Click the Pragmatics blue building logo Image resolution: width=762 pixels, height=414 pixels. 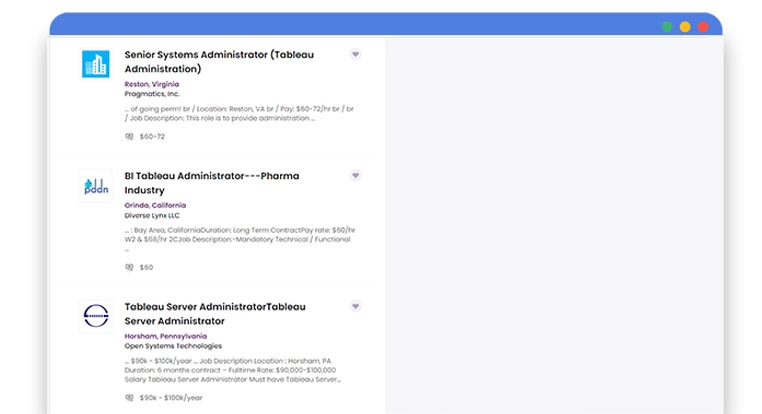96,64
